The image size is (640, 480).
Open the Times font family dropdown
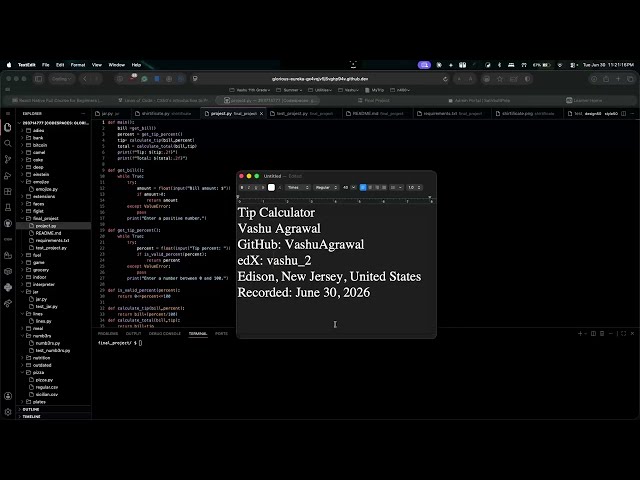pyautogui.click(x=298, y=187)
